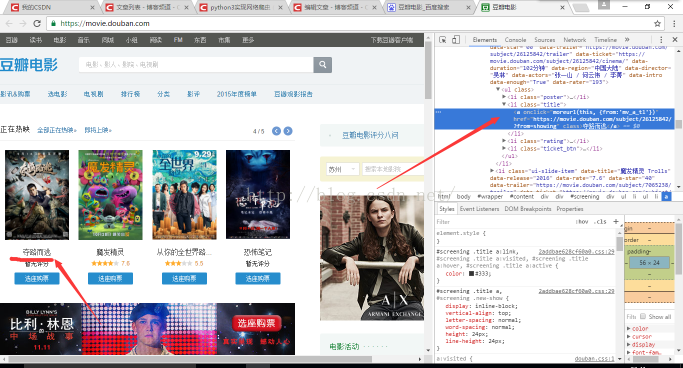Open the Properties pane tab
Image resolution: width=683 pixels, height=368 pixels.
click(569, 209)
